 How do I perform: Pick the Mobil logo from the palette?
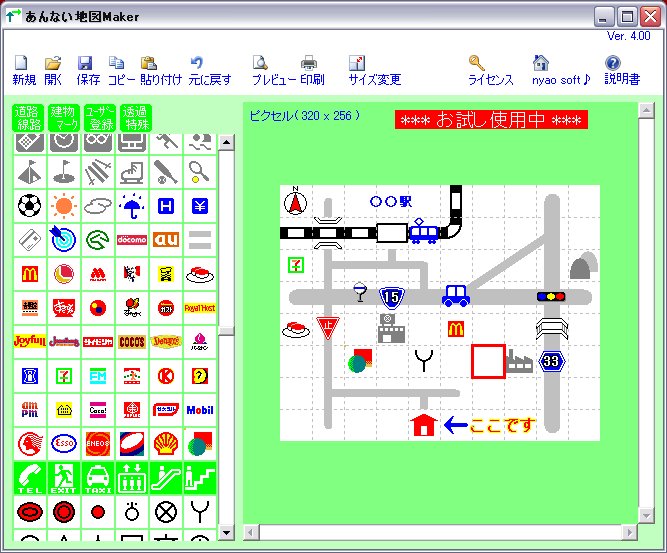point(200,408)
